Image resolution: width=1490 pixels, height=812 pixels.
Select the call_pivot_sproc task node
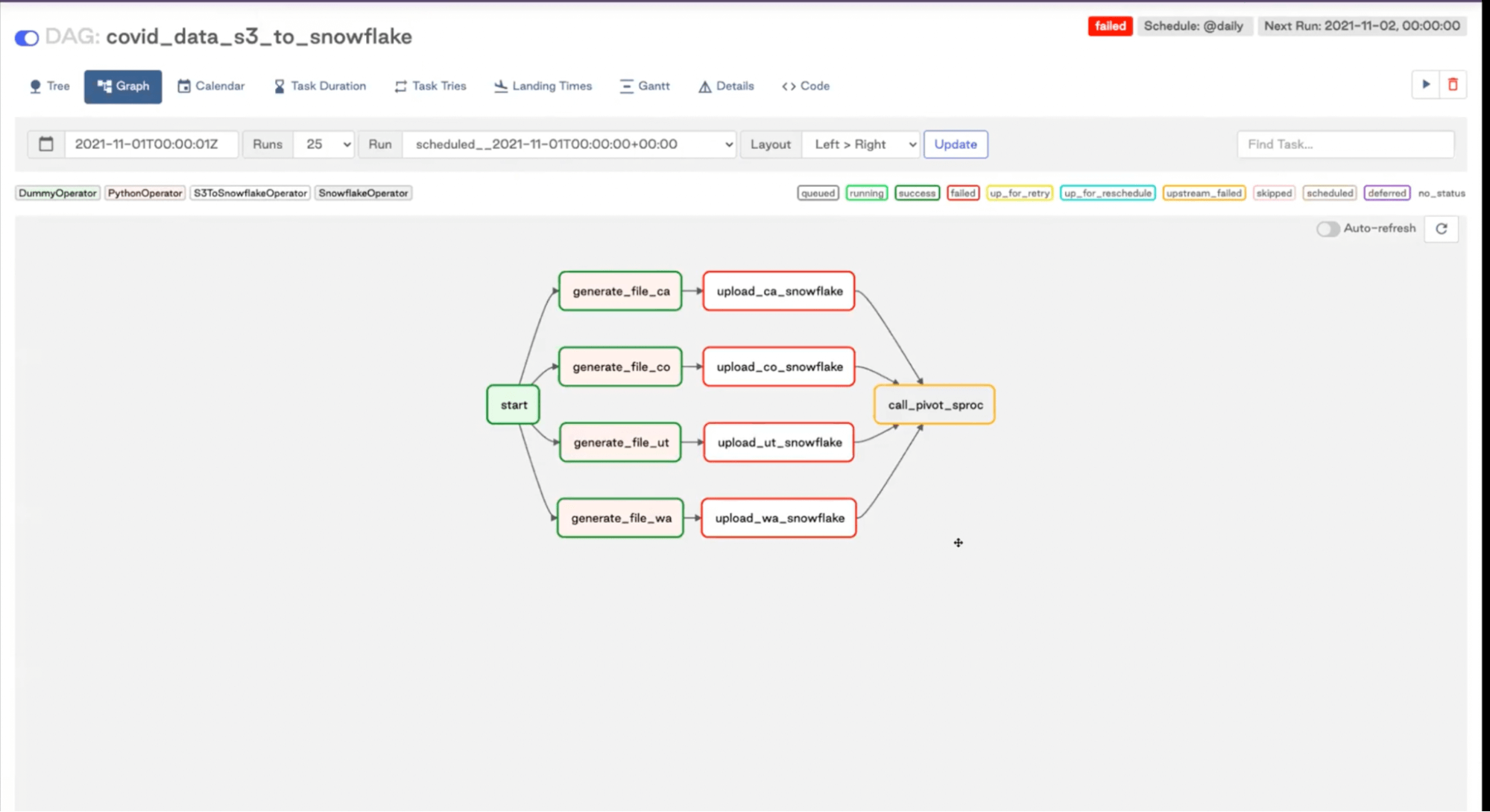point(935,405)
